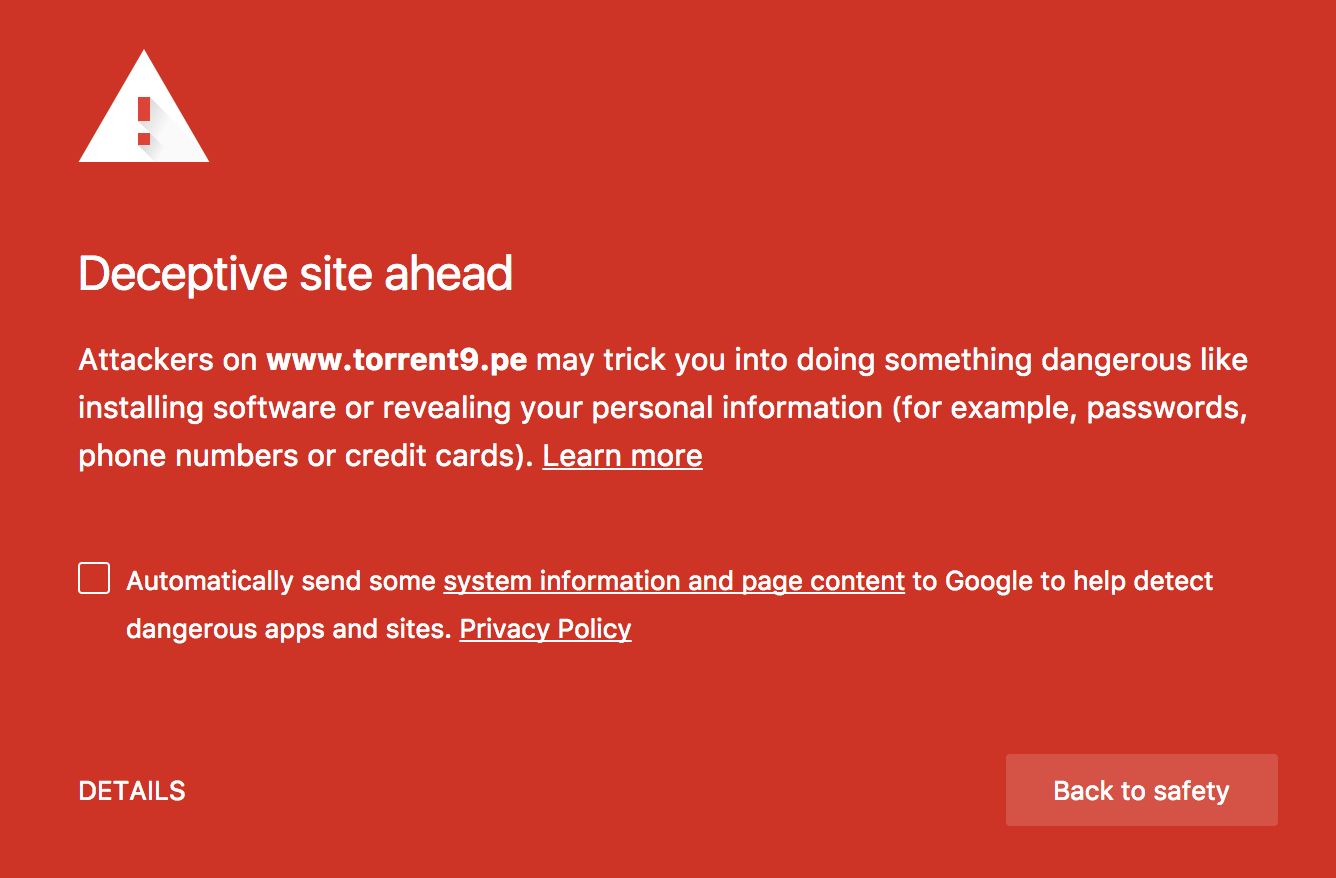Click the 'Automatically send some' checkbox label text
This screenshot has height=878, width=1336.
tap(281, 581)
